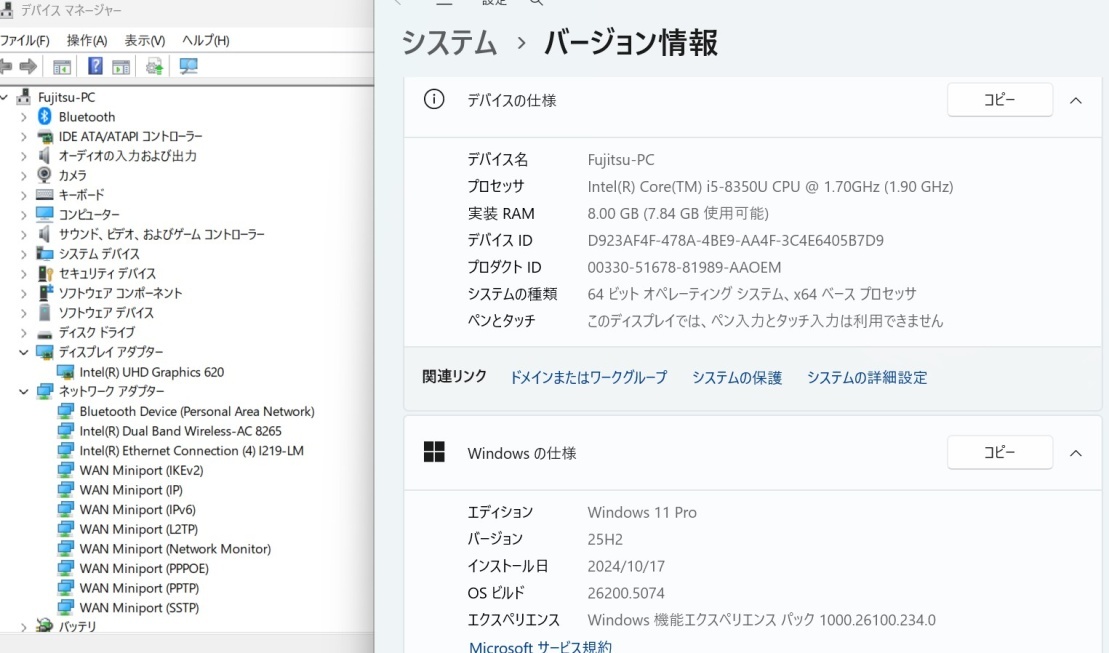This screenshot has height=653, width=1109.
Task: Collapse the ディスプレイ アダプター node
Action: 24,352
